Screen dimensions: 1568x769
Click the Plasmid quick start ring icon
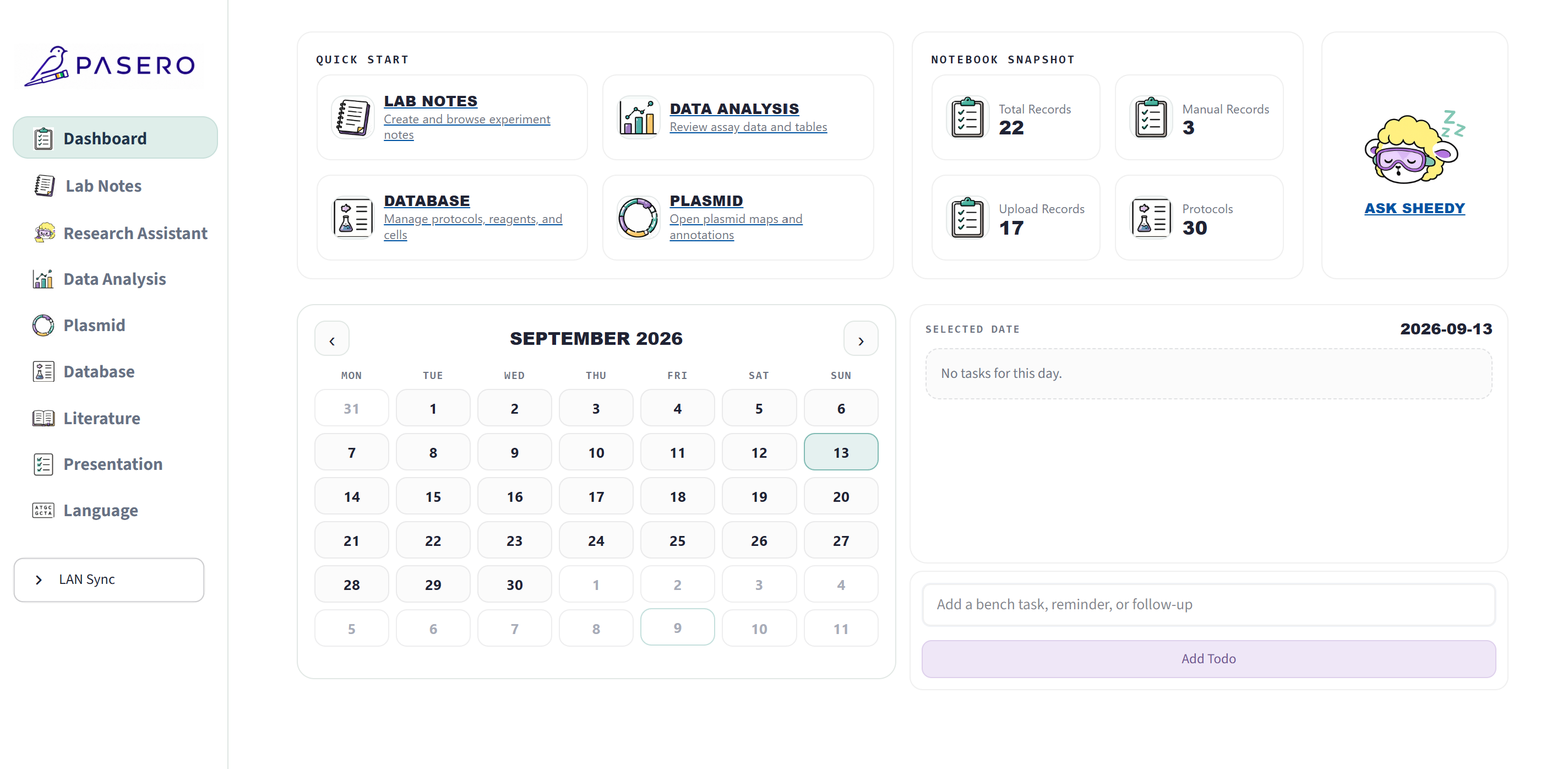point(638,218)
